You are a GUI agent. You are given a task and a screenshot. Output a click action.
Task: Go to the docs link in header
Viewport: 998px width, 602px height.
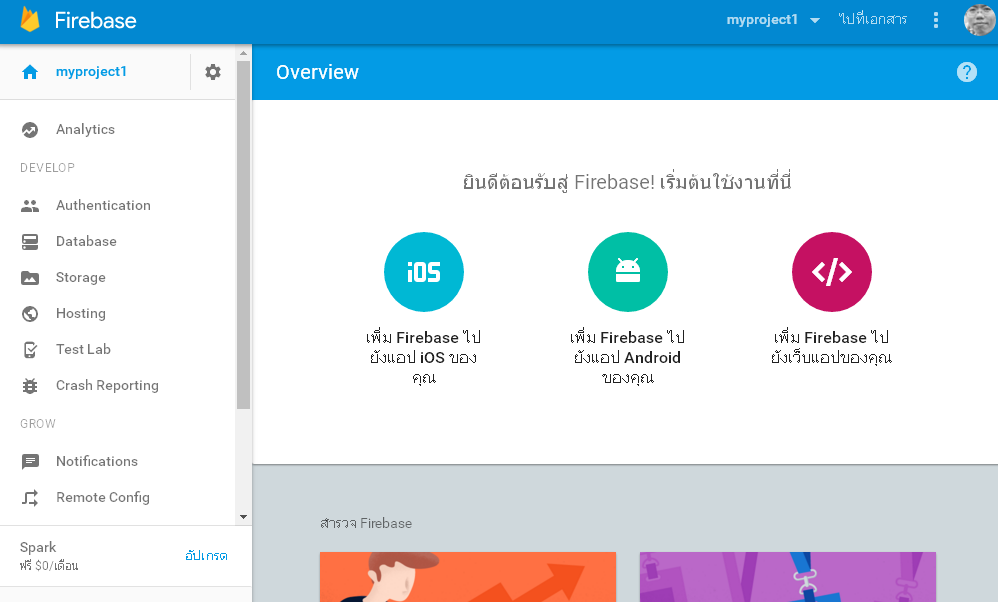coord(873,20)
